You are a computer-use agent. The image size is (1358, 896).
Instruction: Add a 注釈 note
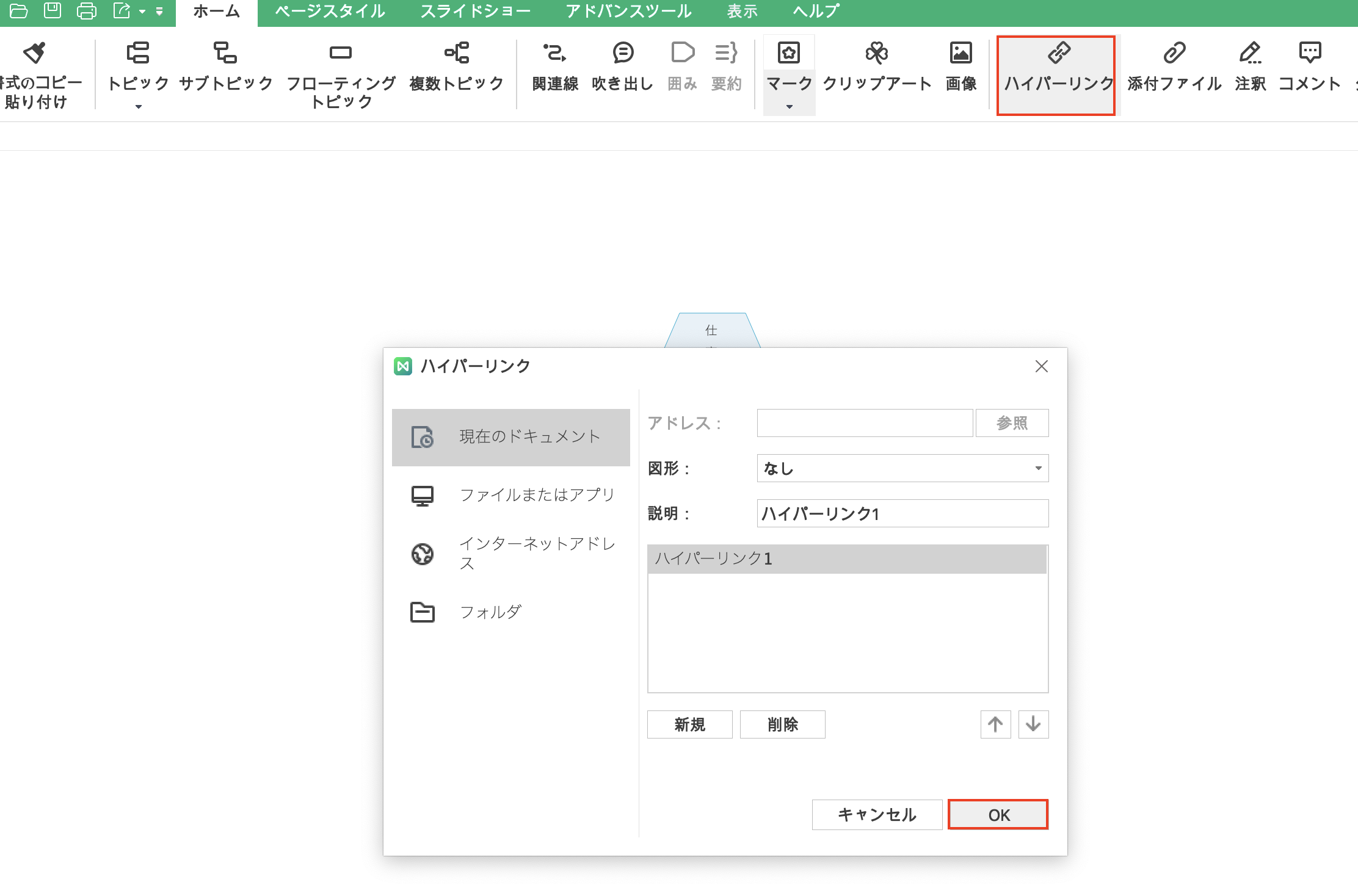click(1251, 66)
